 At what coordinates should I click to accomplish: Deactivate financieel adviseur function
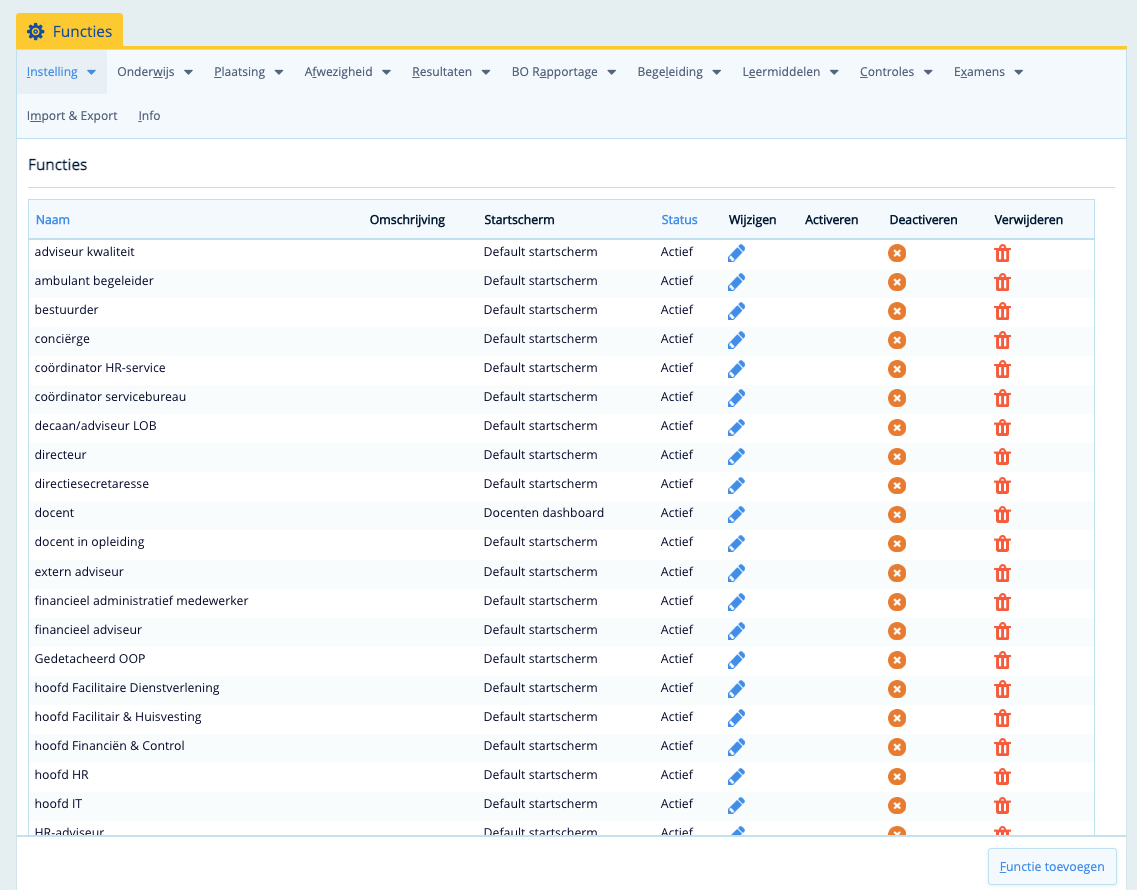[897, 631]
